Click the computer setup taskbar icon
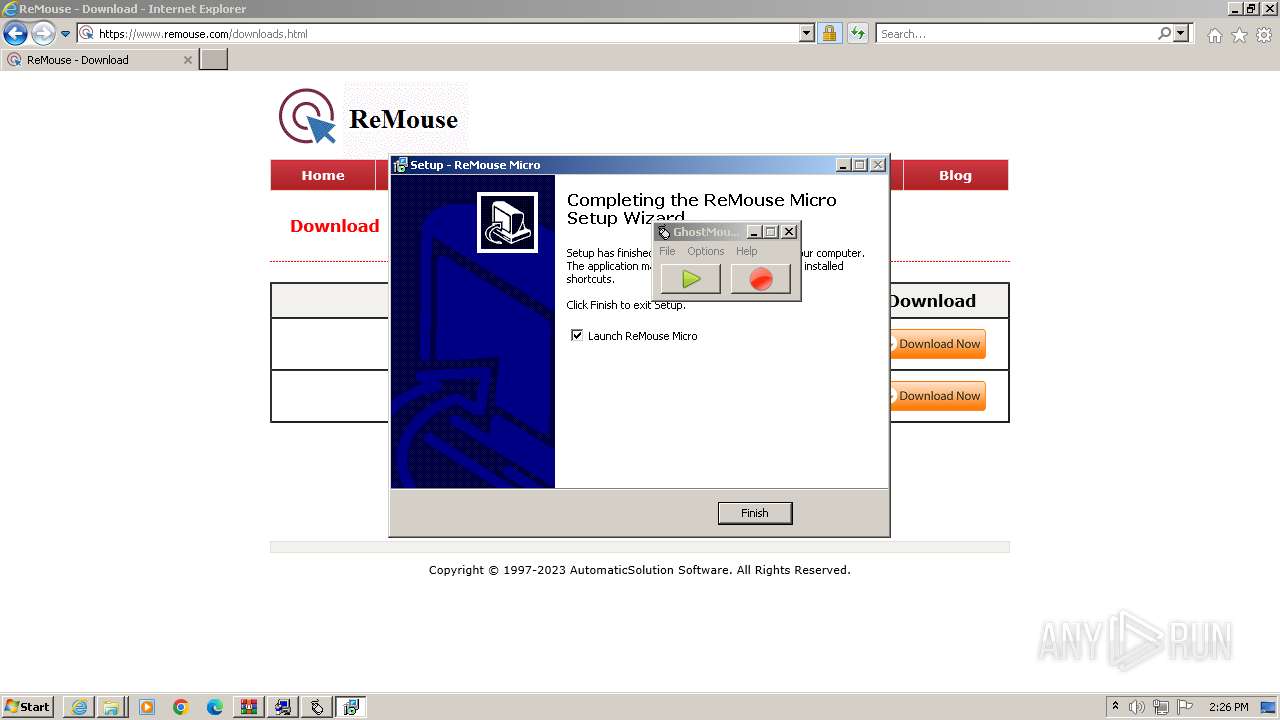Viewport: 1280px width, 720px height. [x=283, y=707]
